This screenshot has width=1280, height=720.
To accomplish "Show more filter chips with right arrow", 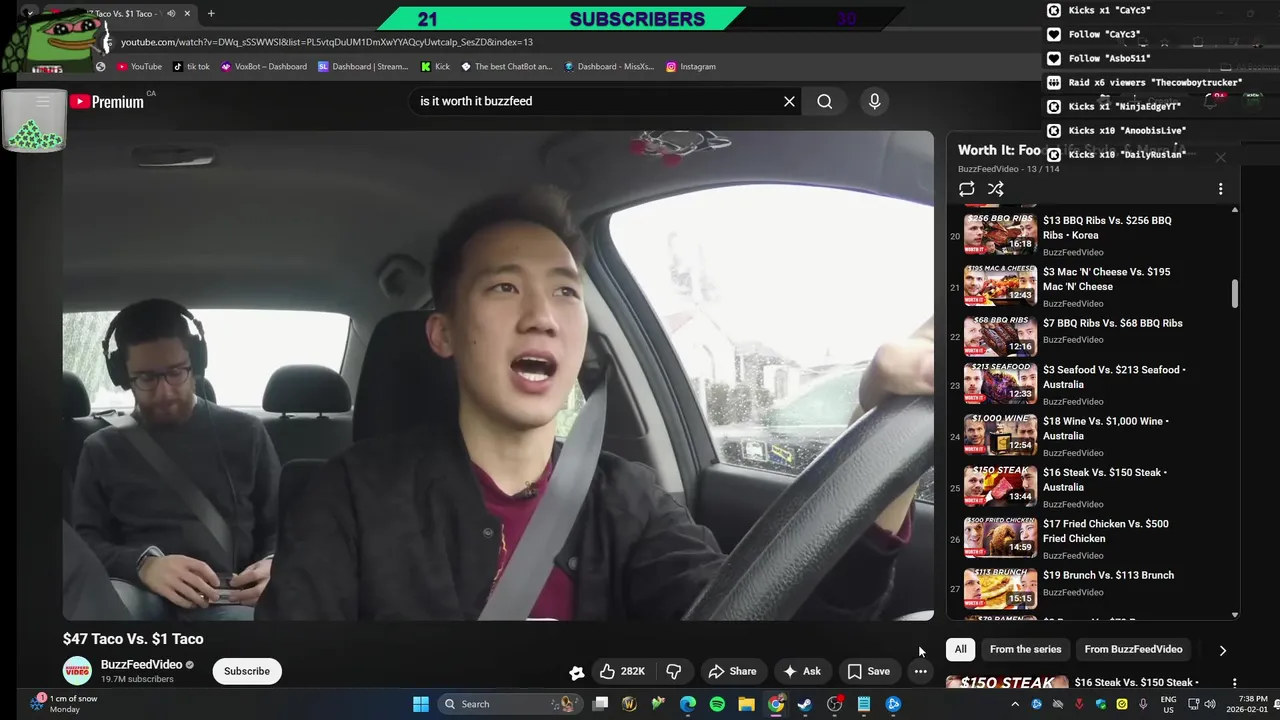I will coord(1222,650).
